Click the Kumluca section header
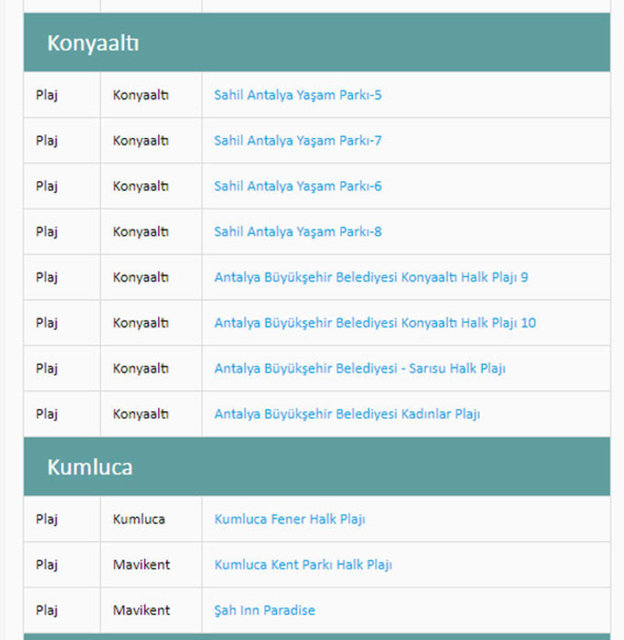 90,467
